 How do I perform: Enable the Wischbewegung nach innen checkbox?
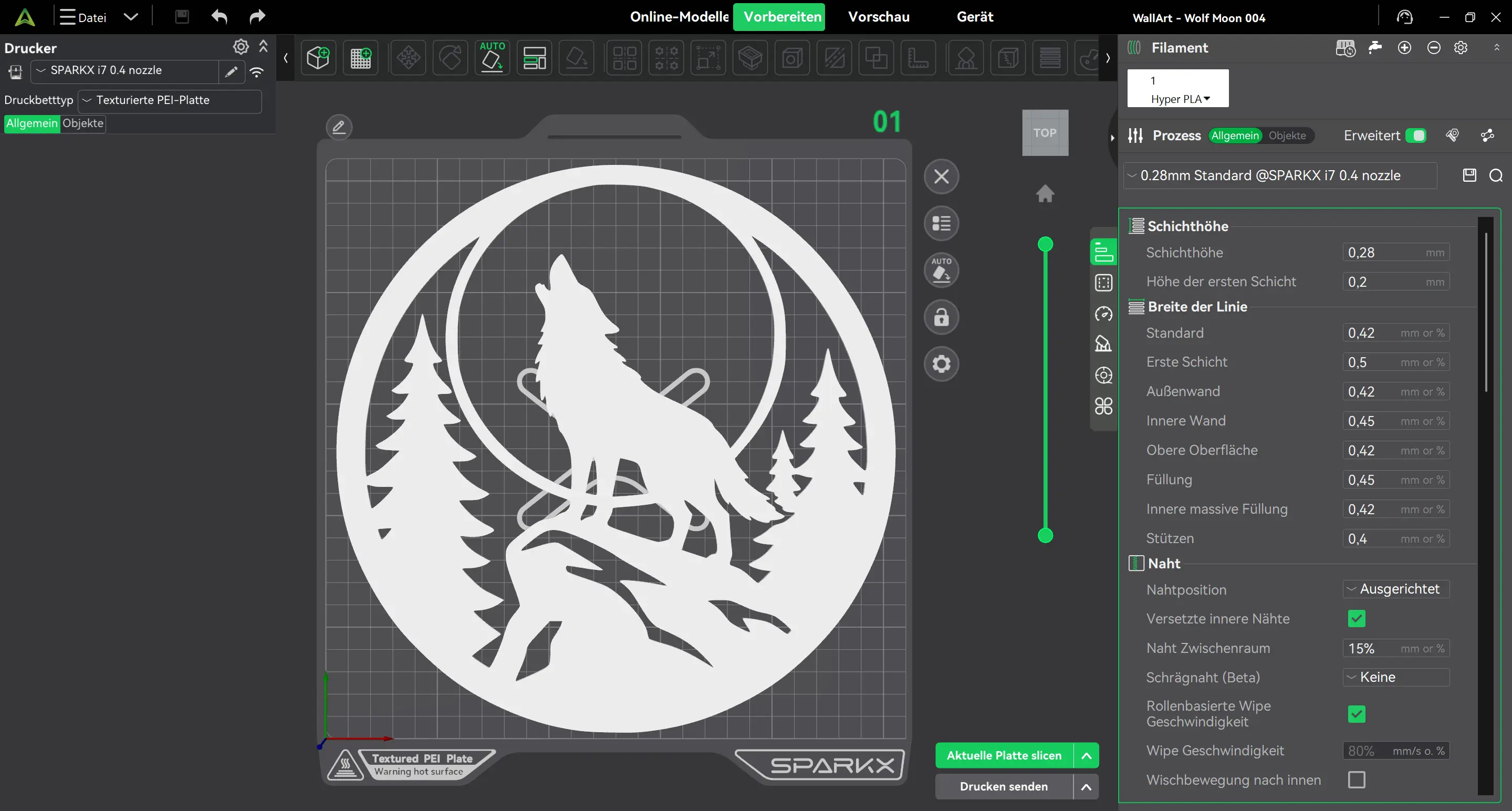coord(1357,779)
